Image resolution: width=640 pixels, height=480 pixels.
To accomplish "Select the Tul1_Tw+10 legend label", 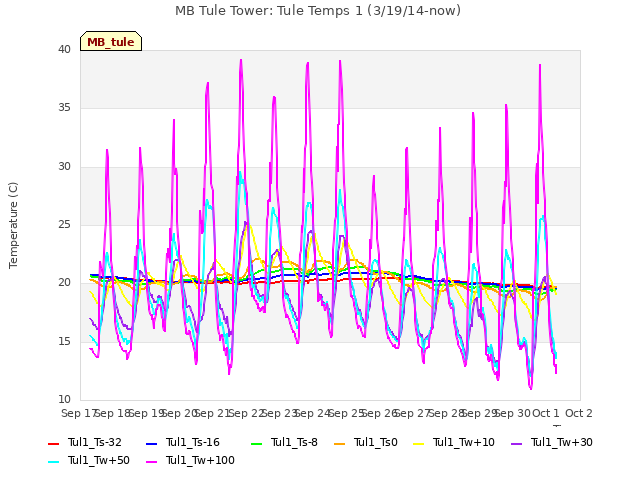I will tap(464, 442).
